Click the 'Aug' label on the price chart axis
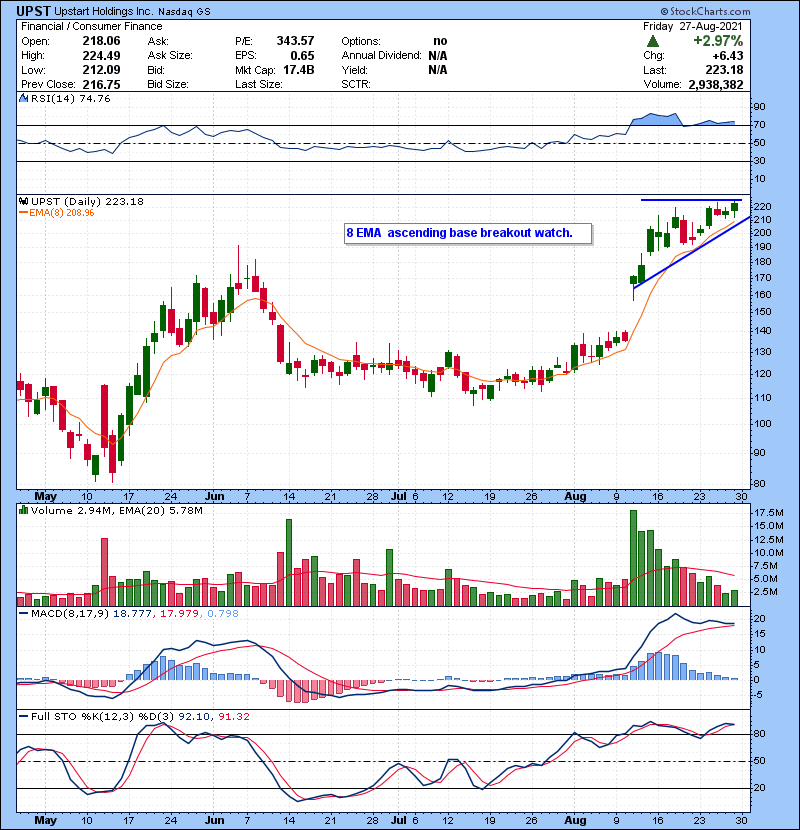This screenshot has height=830, width=800. click(575, 497)
